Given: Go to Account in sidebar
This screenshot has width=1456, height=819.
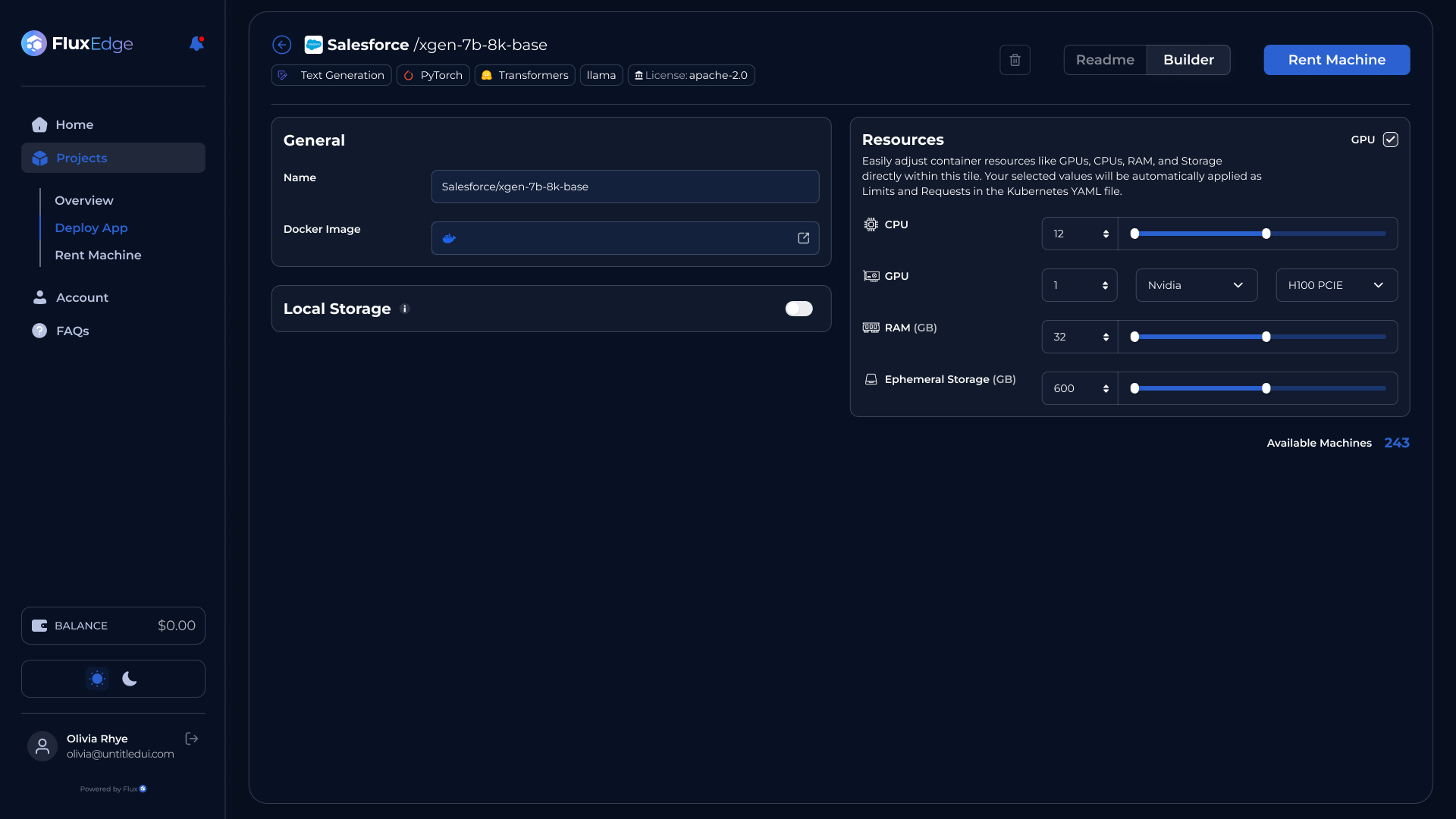Looking at the screenshot, I should pos(82,297).
